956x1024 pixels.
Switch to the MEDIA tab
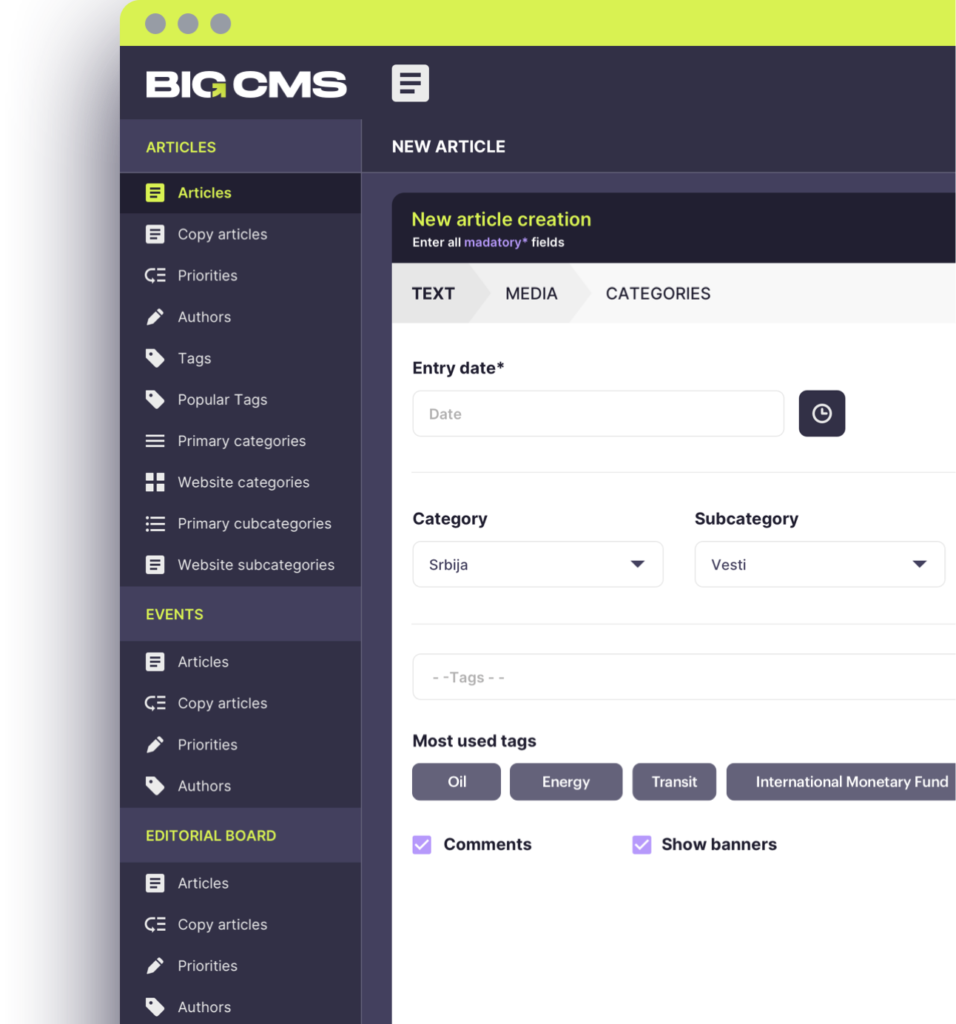[x=531, y=293]
